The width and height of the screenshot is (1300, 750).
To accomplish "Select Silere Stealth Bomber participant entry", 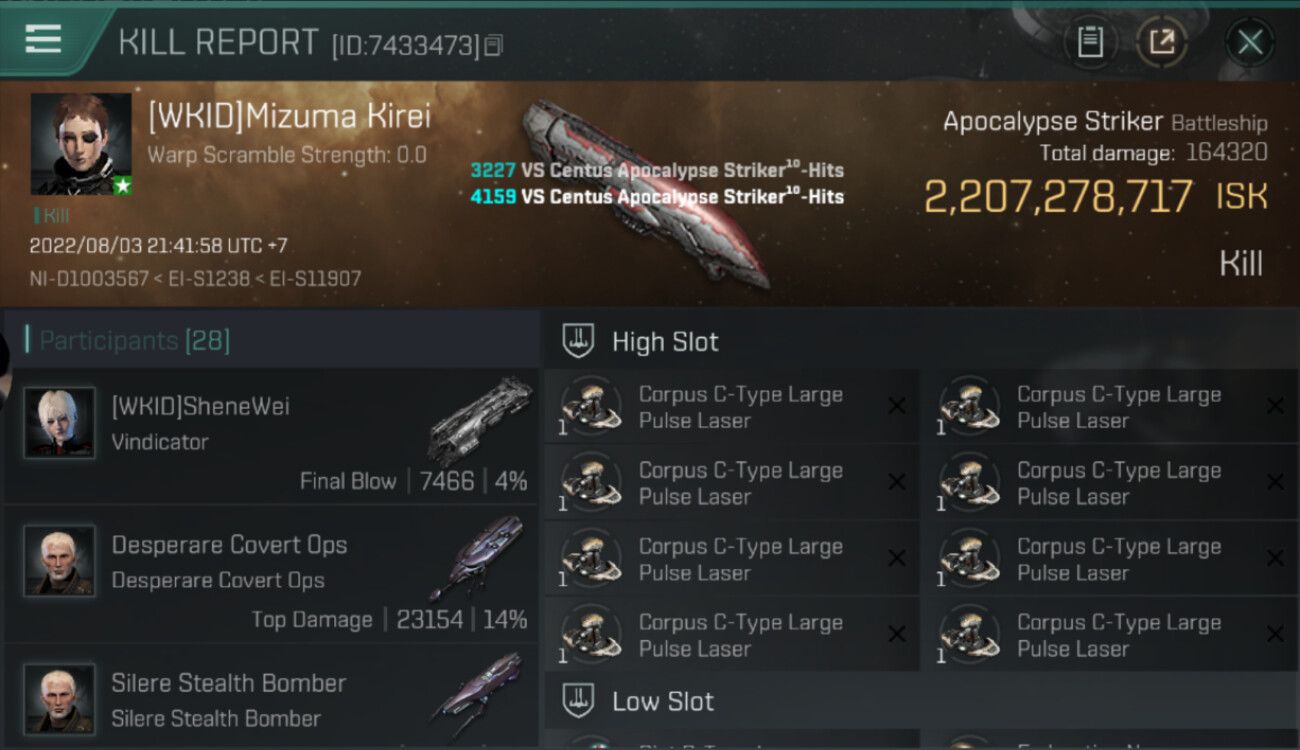I will 272,697.
